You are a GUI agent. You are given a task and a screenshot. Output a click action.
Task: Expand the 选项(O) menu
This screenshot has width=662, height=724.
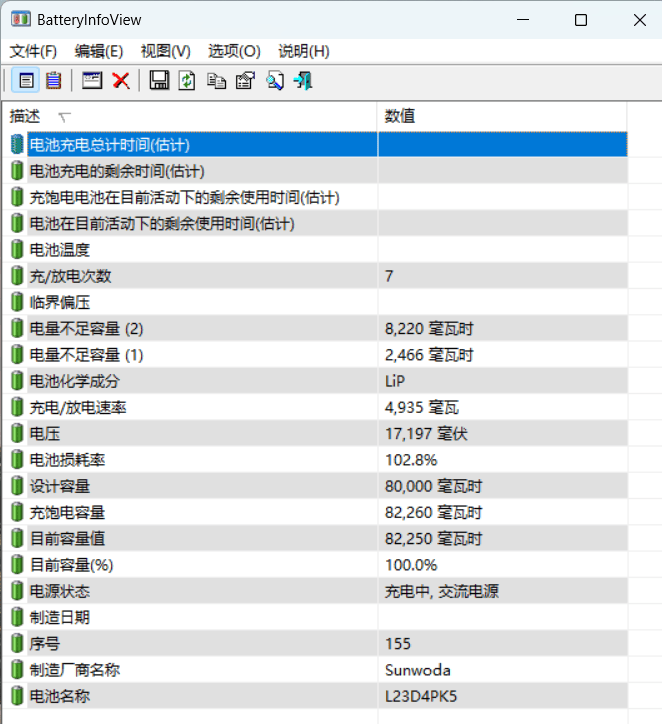coord(234,51)
